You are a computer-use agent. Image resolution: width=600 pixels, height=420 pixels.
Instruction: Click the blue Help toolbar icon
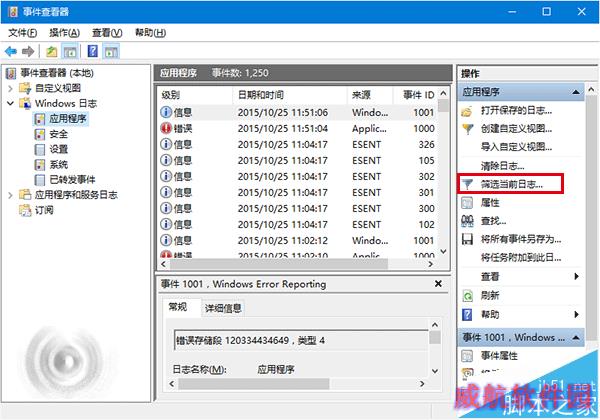[x=93, y=51]
